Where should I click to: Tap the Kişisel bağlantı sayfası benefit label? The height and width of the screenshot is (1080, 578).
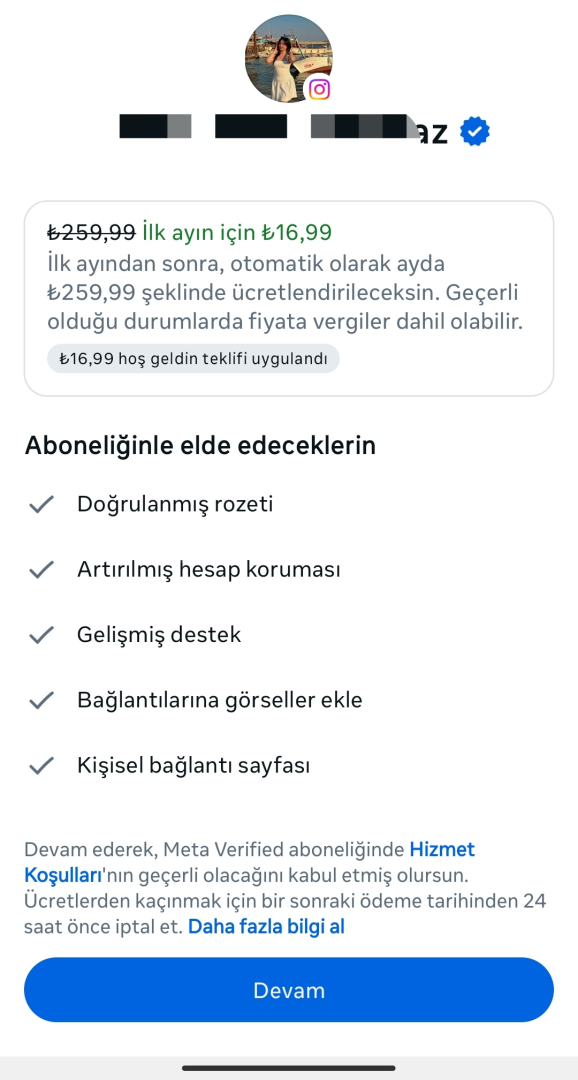point(194,765)
